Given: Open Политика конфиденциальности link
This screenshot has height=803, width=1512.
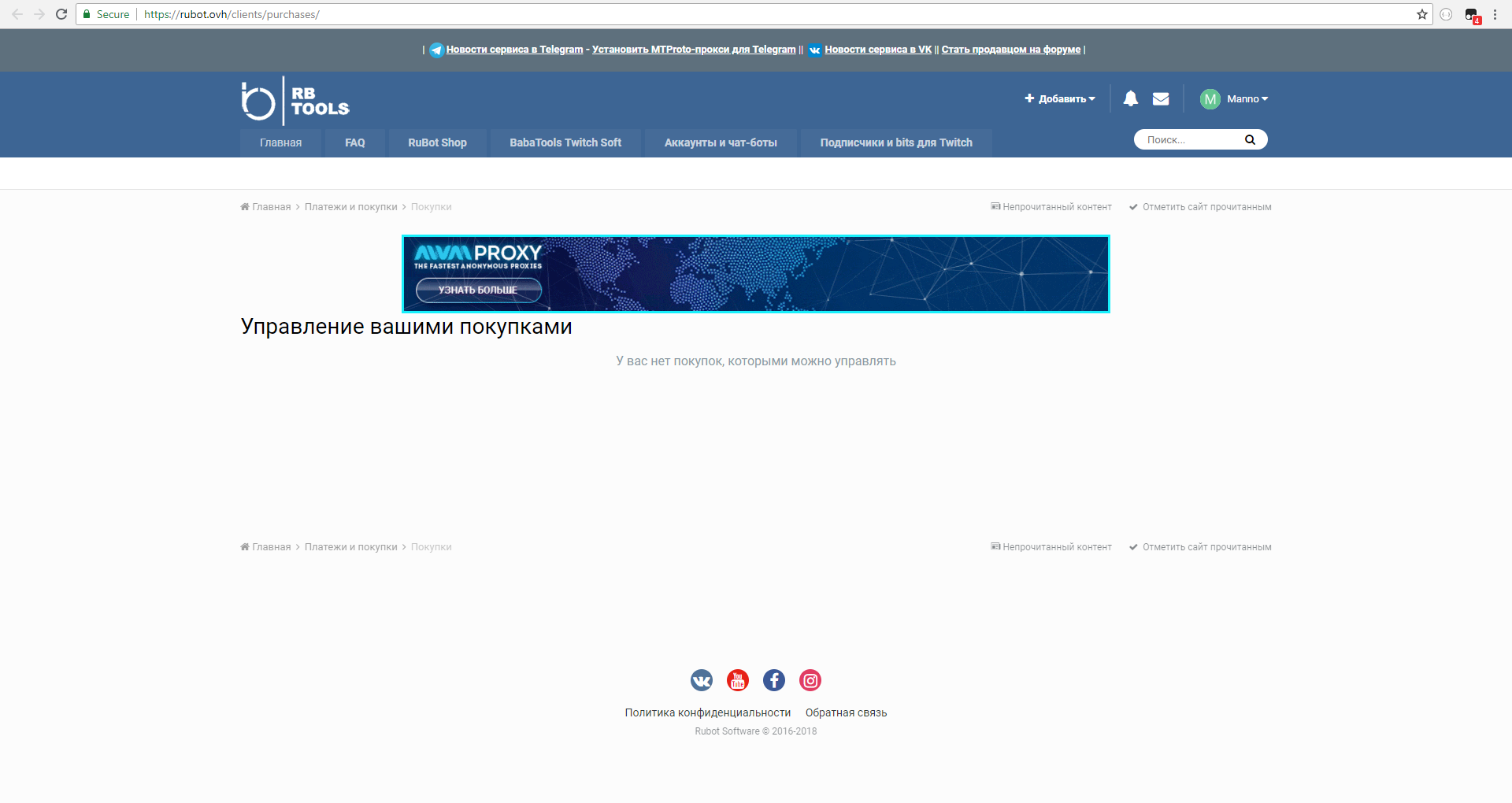Looking at the screenshot, I should [x=707, y=712].
